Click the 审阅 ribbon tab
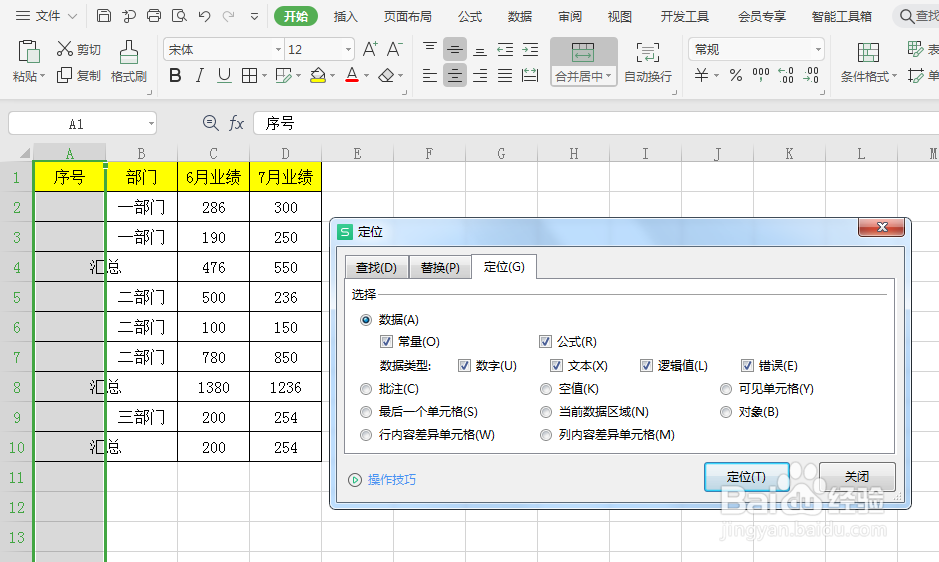Viewport: 939px width, 562px height. coord(570,16)
